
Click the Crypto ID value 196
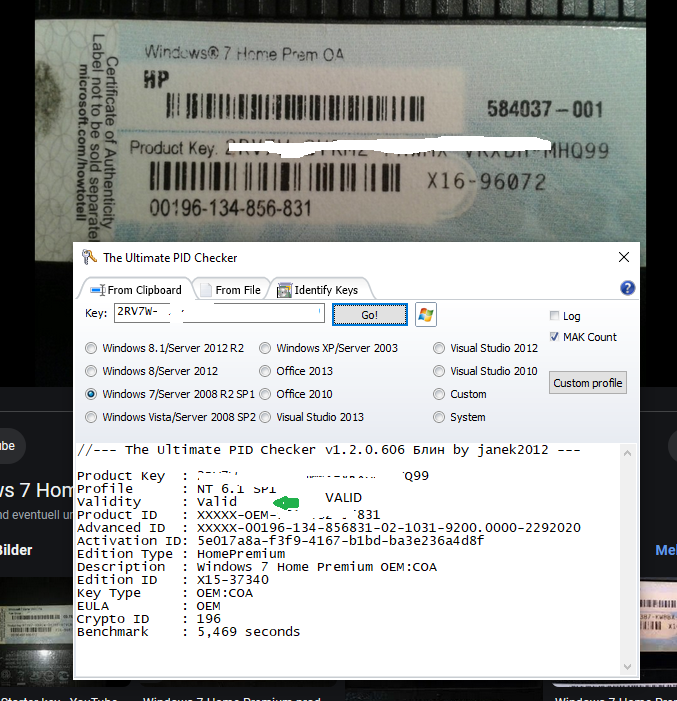pos(208,619)
